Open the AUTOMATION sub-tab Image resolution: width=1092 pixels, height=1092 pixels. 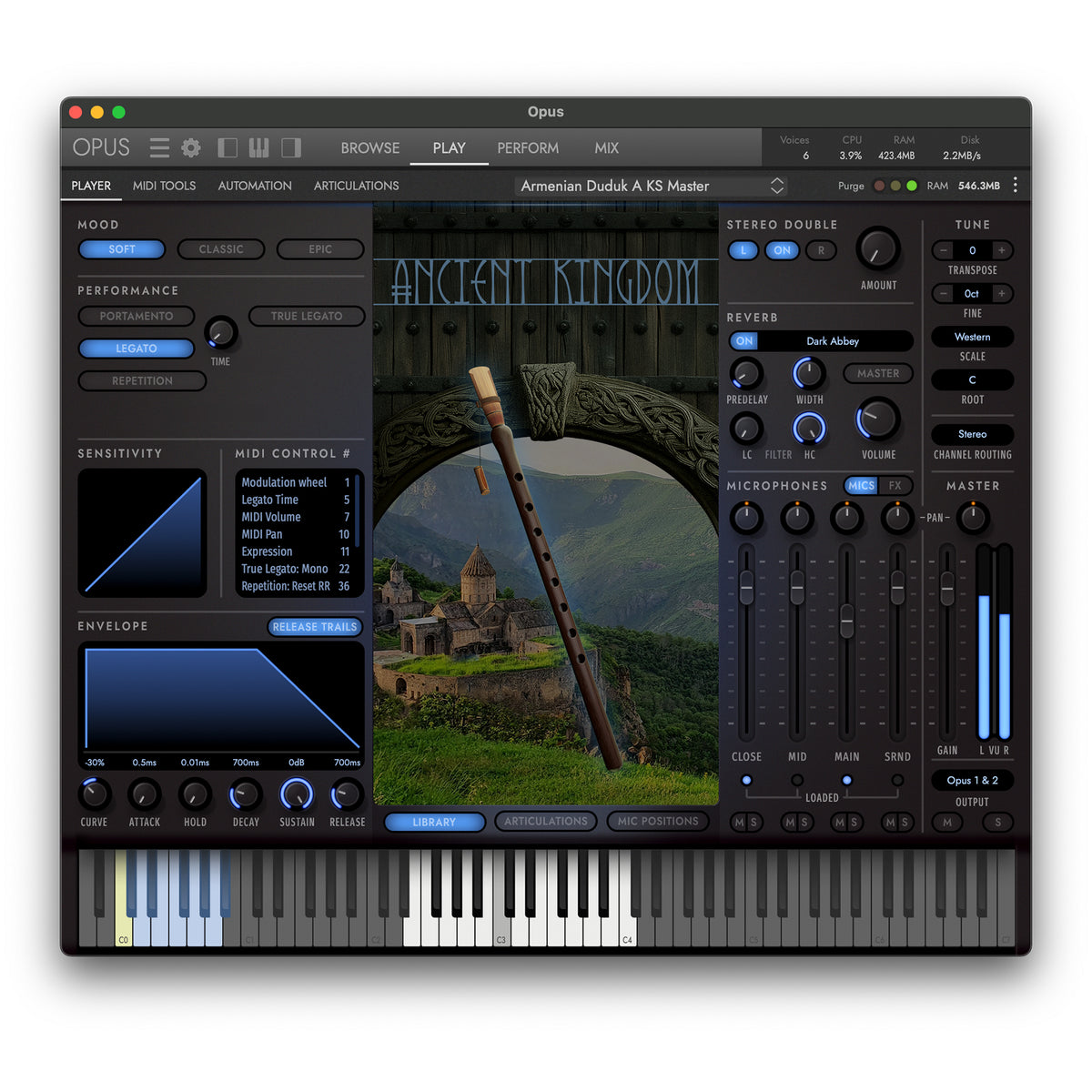coord(255,186)
